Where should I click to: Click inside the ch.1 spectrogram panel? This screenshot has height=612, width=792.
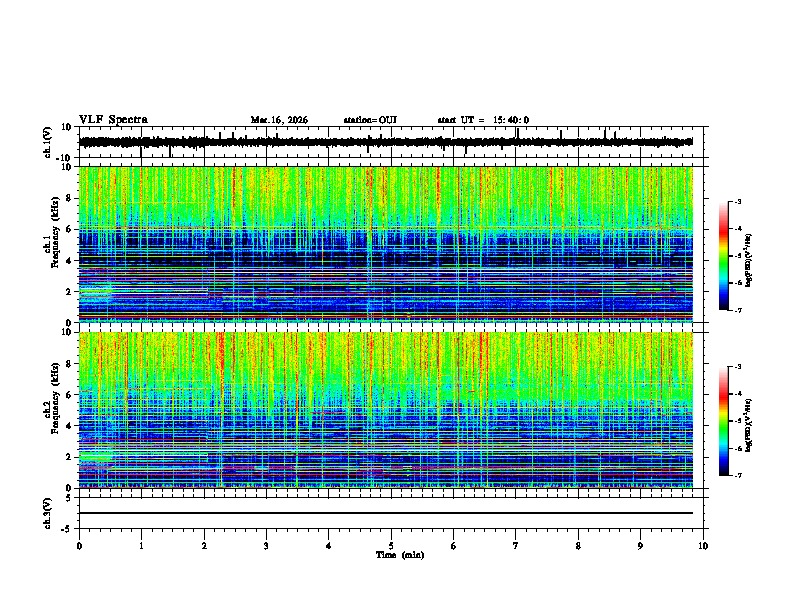[x=386, y=244]
